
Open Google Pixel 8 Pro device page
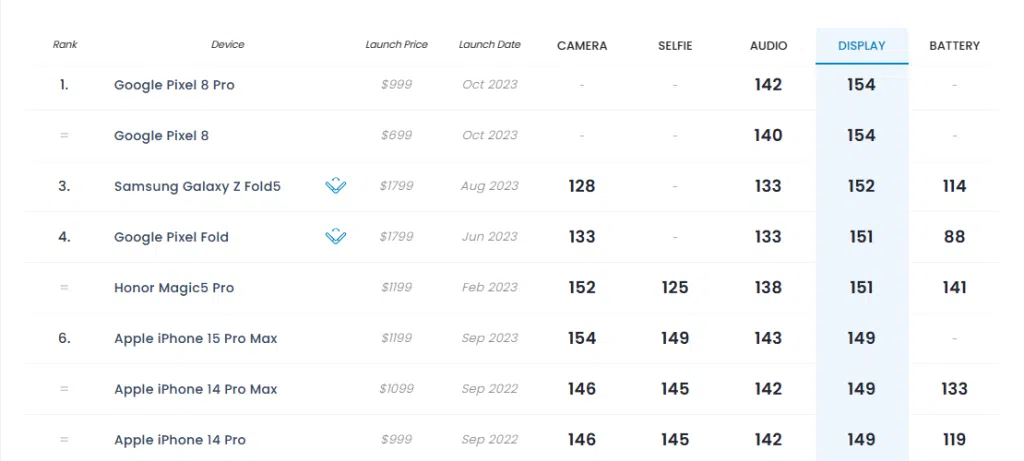click(174, 85)
